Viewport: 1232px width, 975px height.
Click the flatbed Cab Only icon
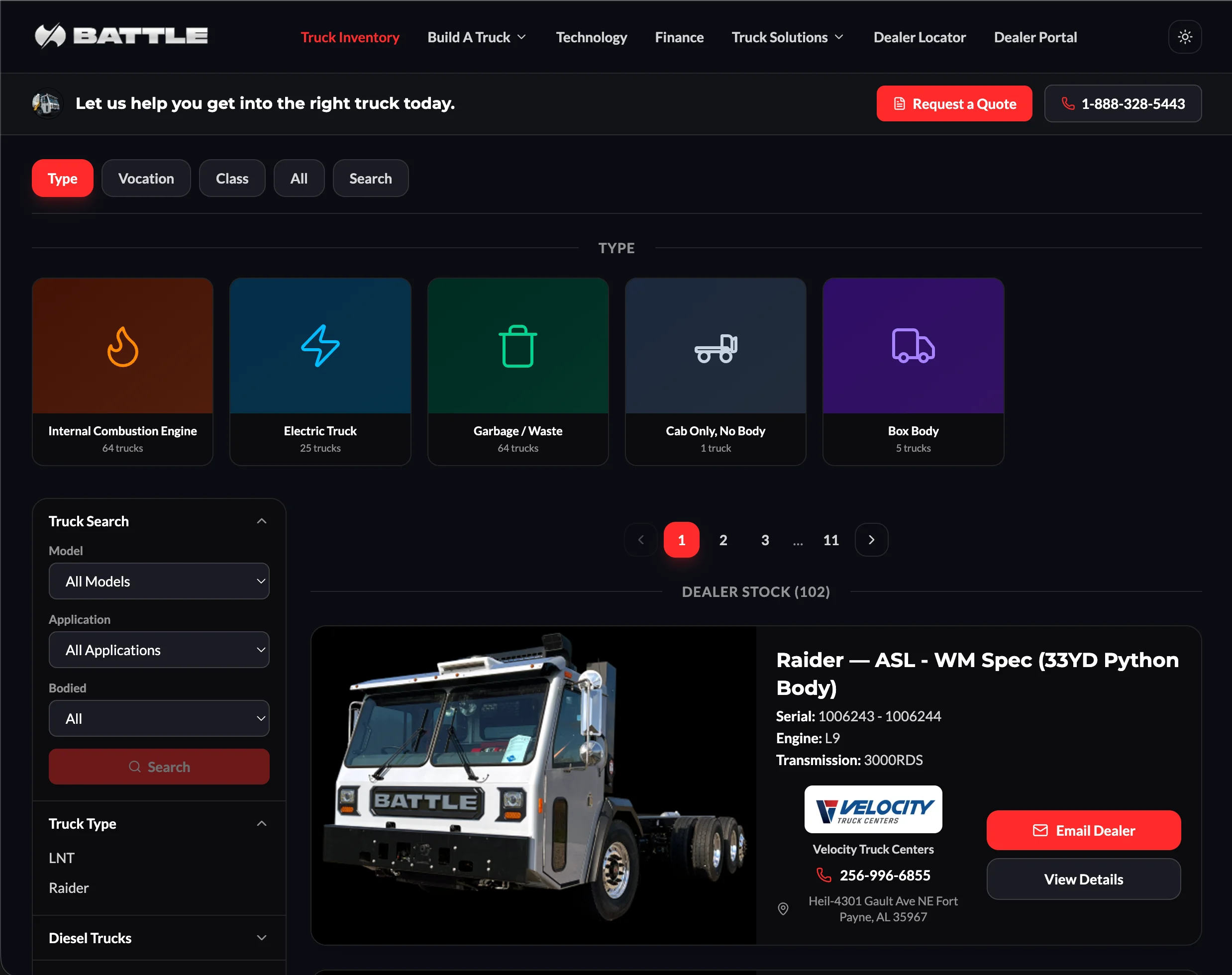pos(716,348)
